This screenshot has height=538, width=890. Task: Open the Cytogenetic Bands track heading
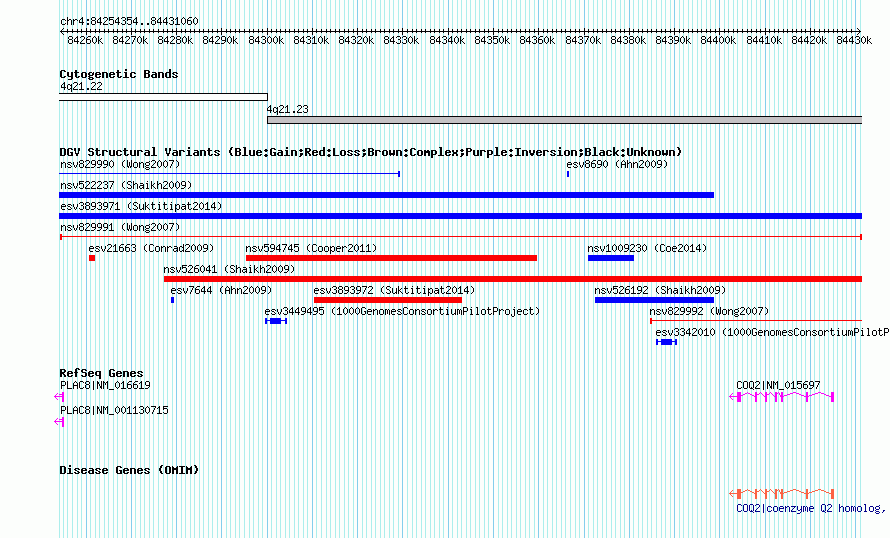[x=119, y=74]
